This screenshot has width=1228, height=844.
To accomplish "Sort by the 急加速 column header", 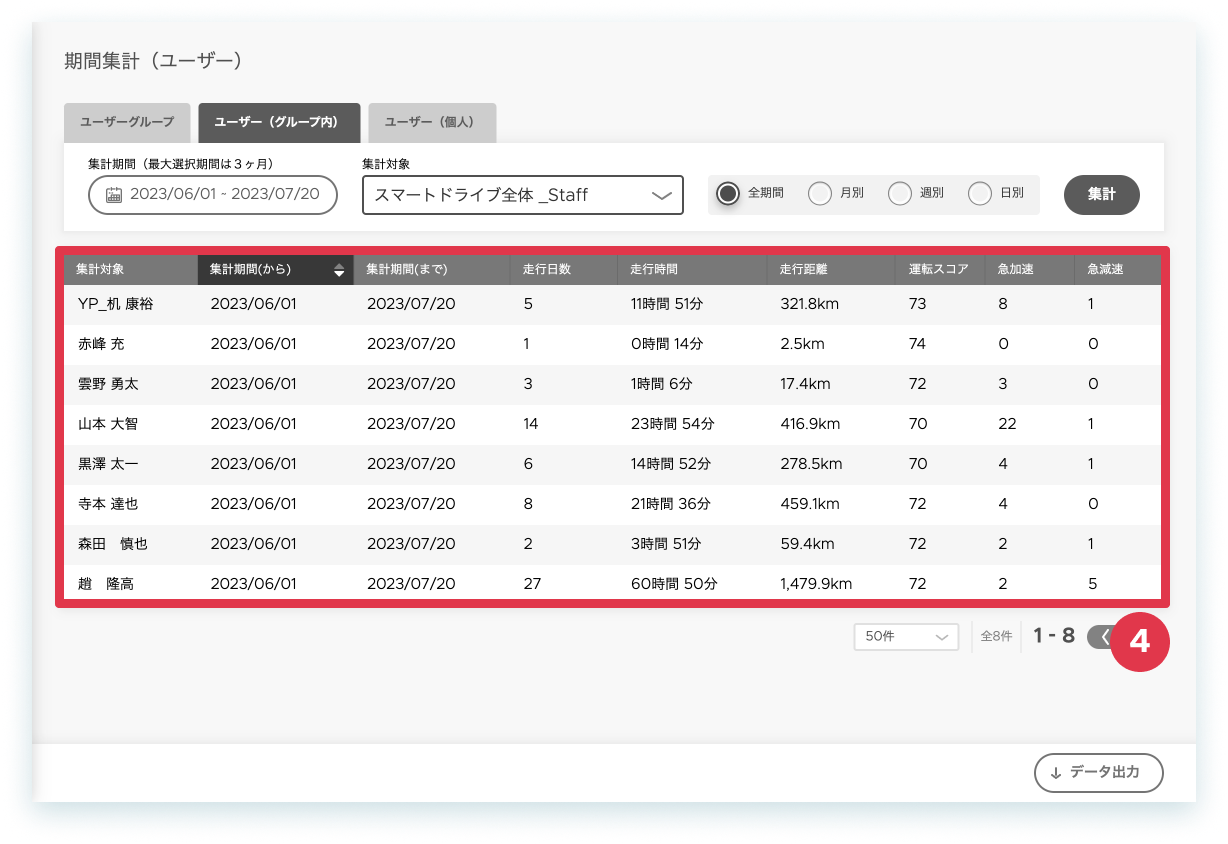I will (x=1031, y=270).
